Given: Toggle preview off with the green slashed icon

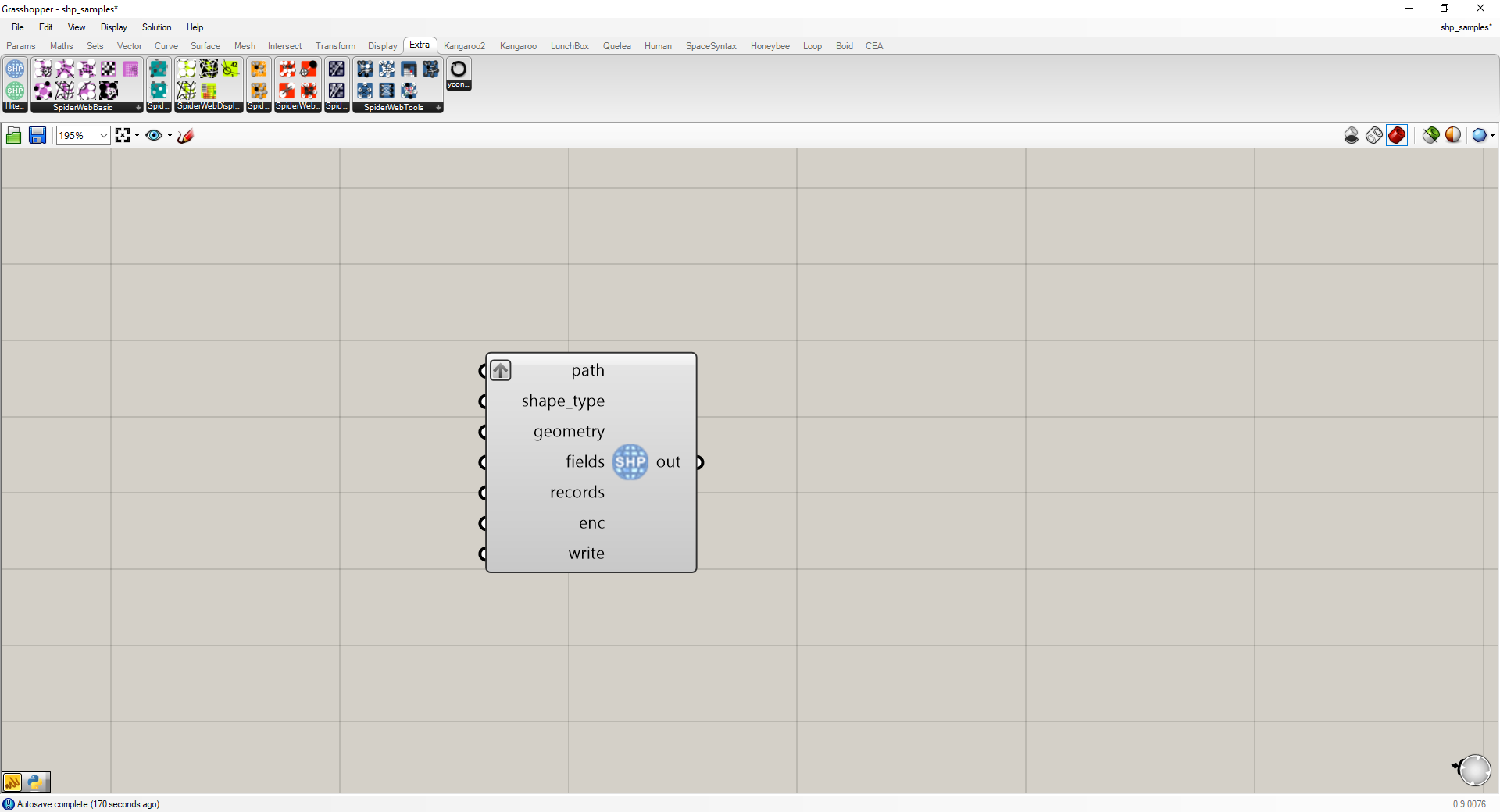Looking at the screenshot, I should tap(1430, 135).
